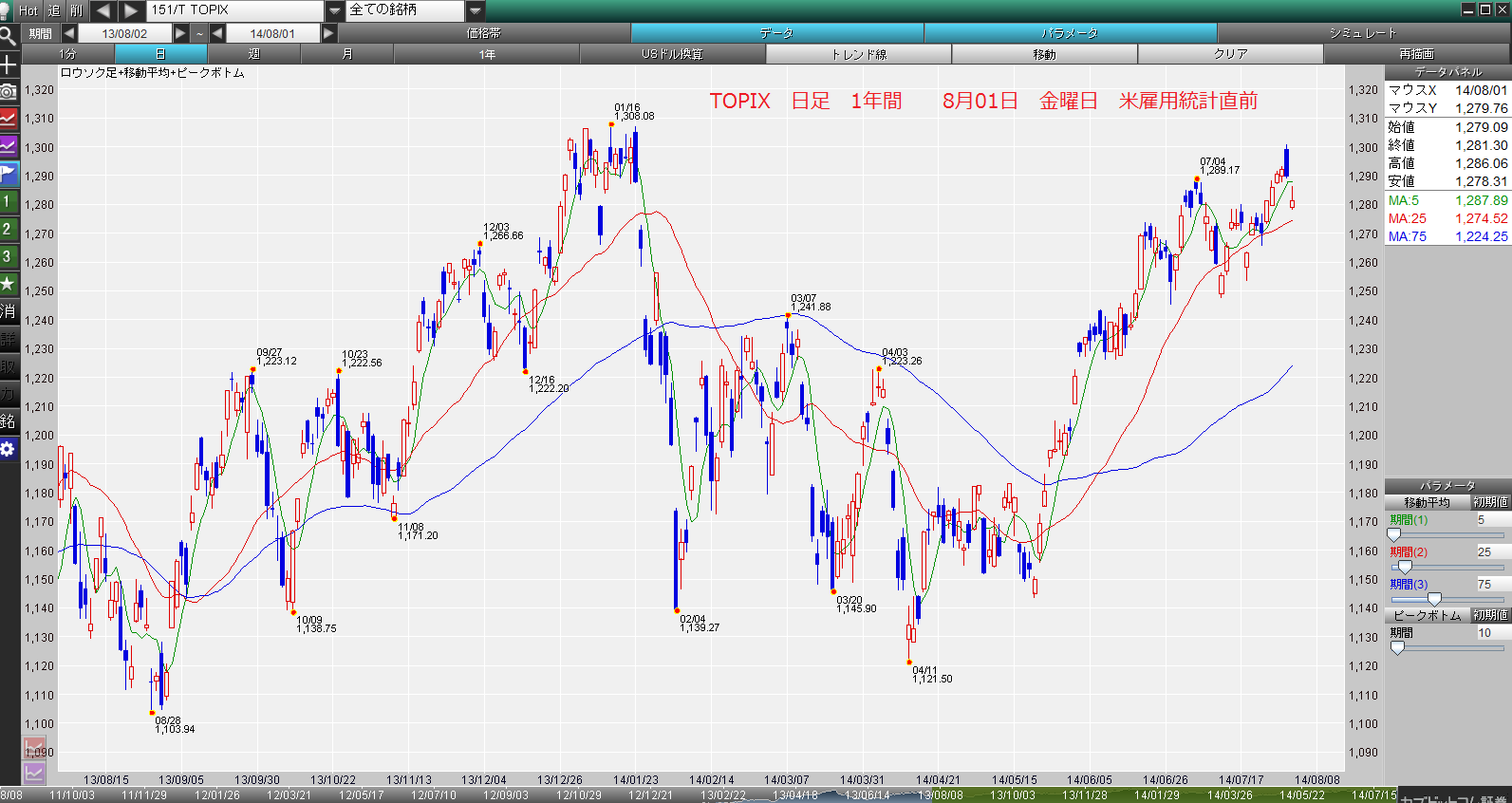Screen dimensions: 1512x803
Task: Switch to 日 daily timeframe tab
Action: click(x=160, y=54)
